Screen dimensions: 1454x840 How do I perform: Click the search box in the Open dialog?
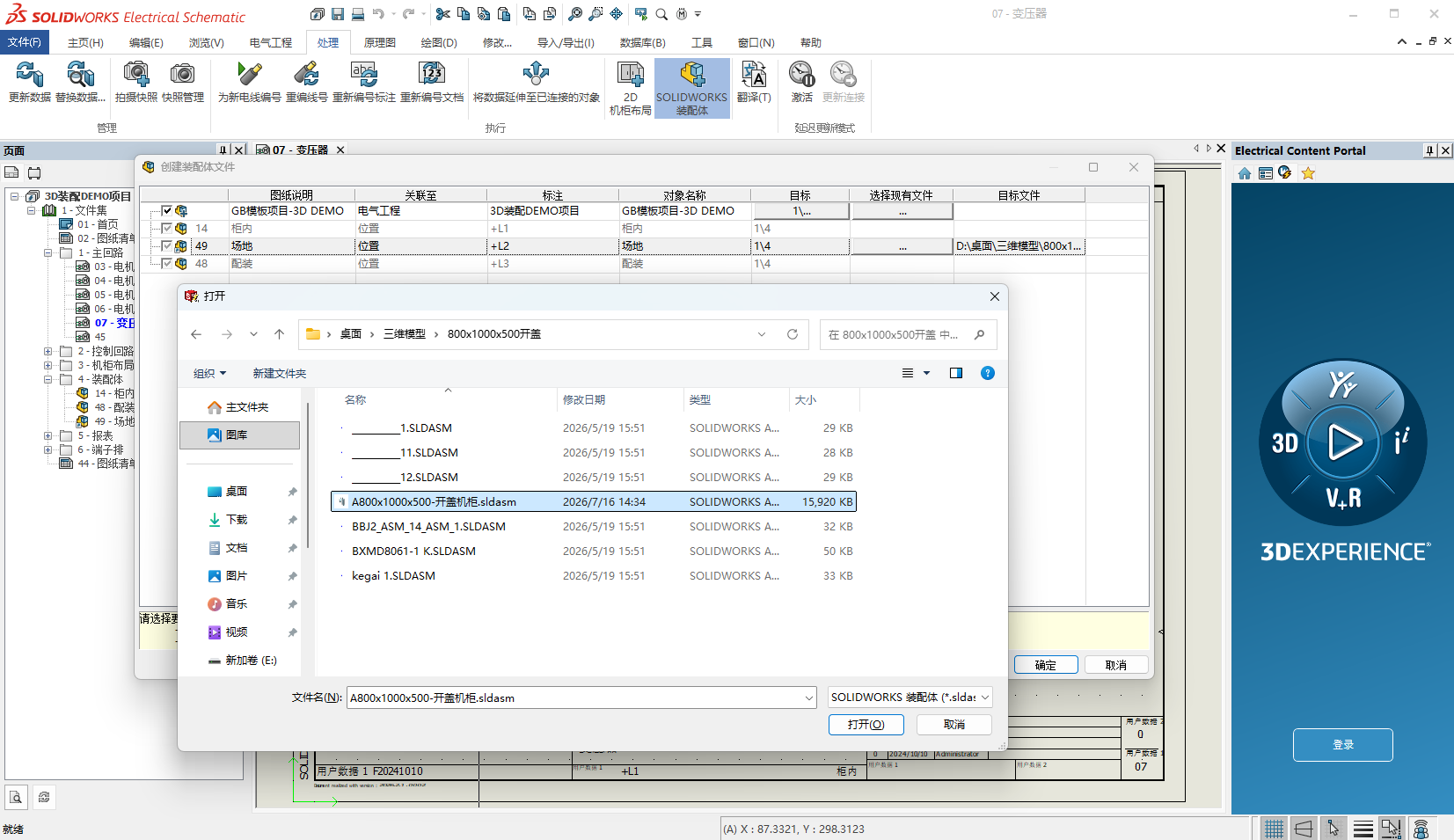[x=908, y=334]
